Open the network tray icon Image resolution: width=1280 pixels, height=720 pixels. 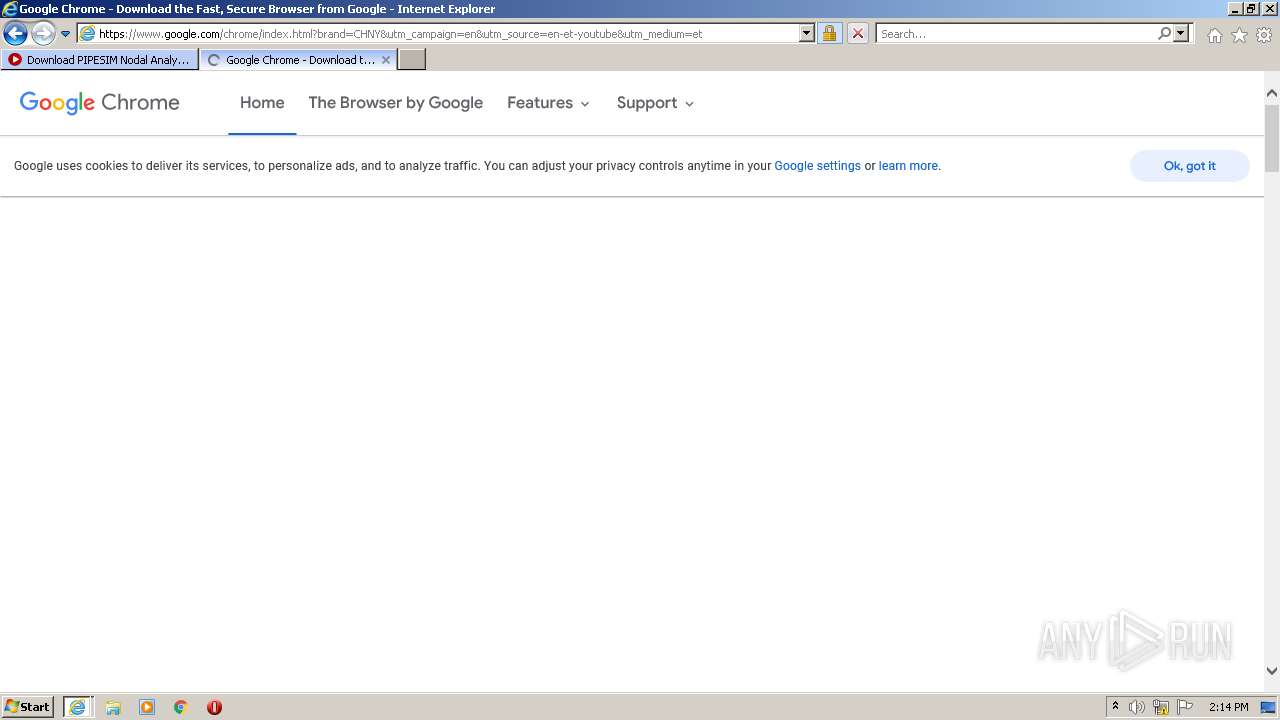pos(1161,707)
